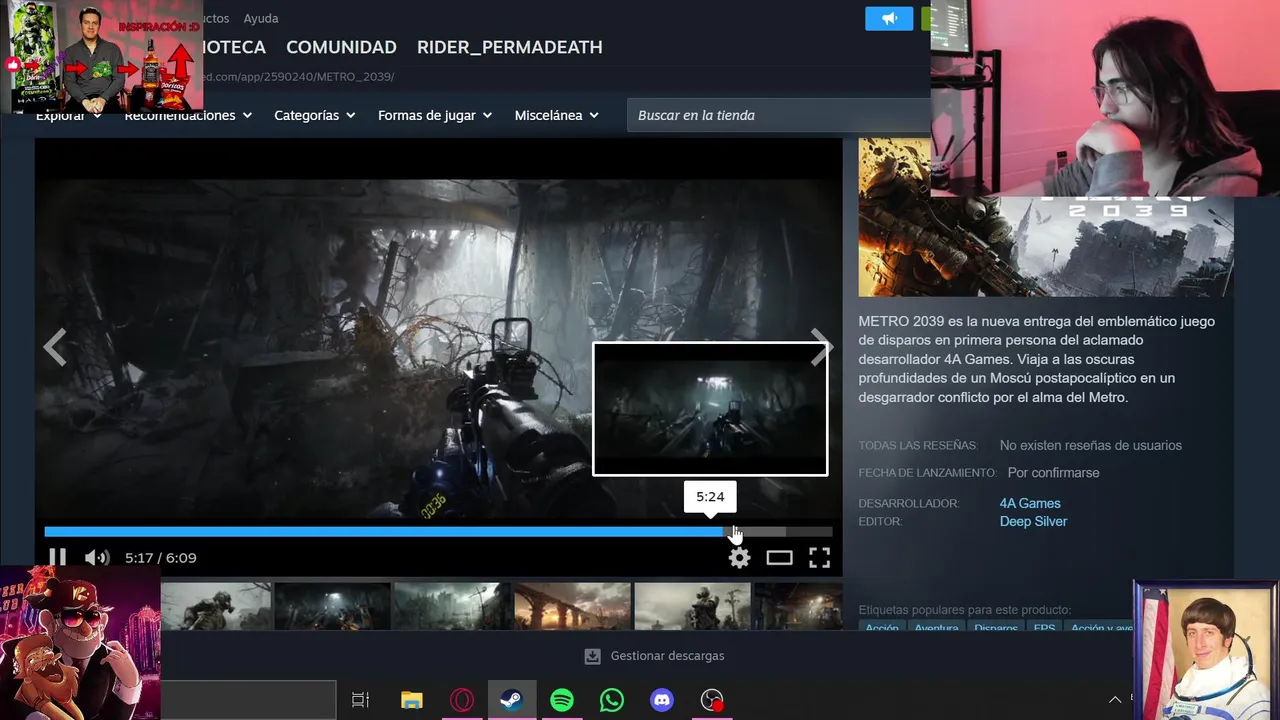
Task: Click the store URL address bar
Action: click(300, 76)
